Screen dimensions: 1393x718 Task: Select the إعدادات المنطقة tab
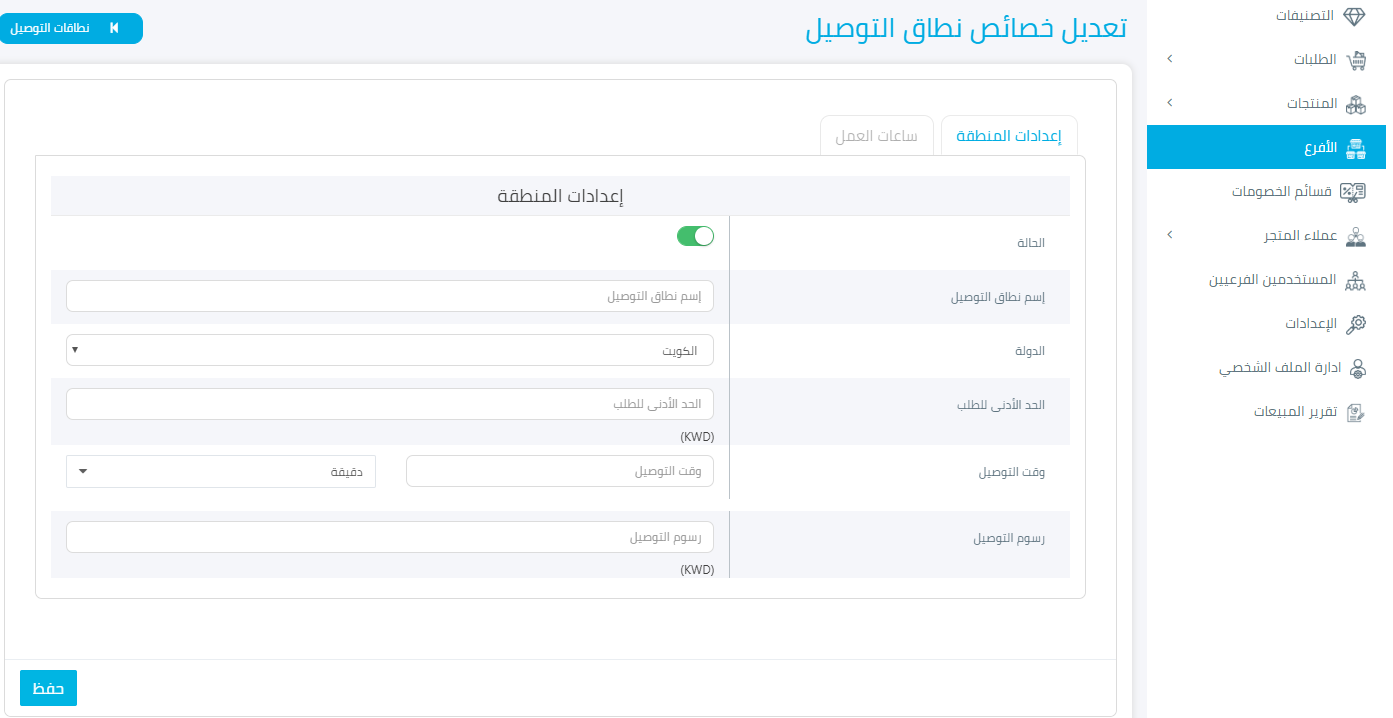(x=1009, y=136)
